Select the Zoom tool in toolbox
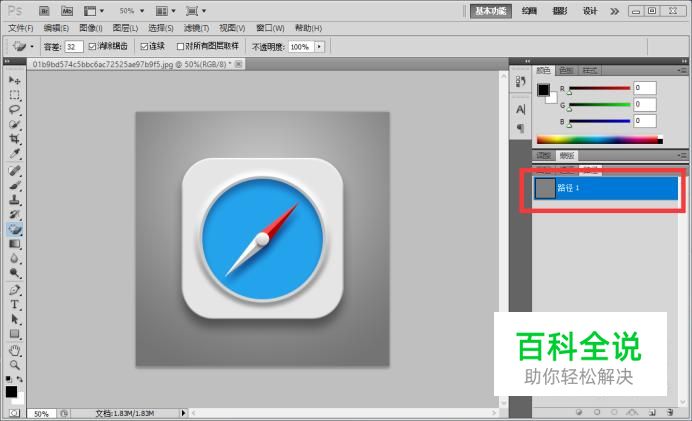Viewport: 692px width, 421px height. click(15, 365)
